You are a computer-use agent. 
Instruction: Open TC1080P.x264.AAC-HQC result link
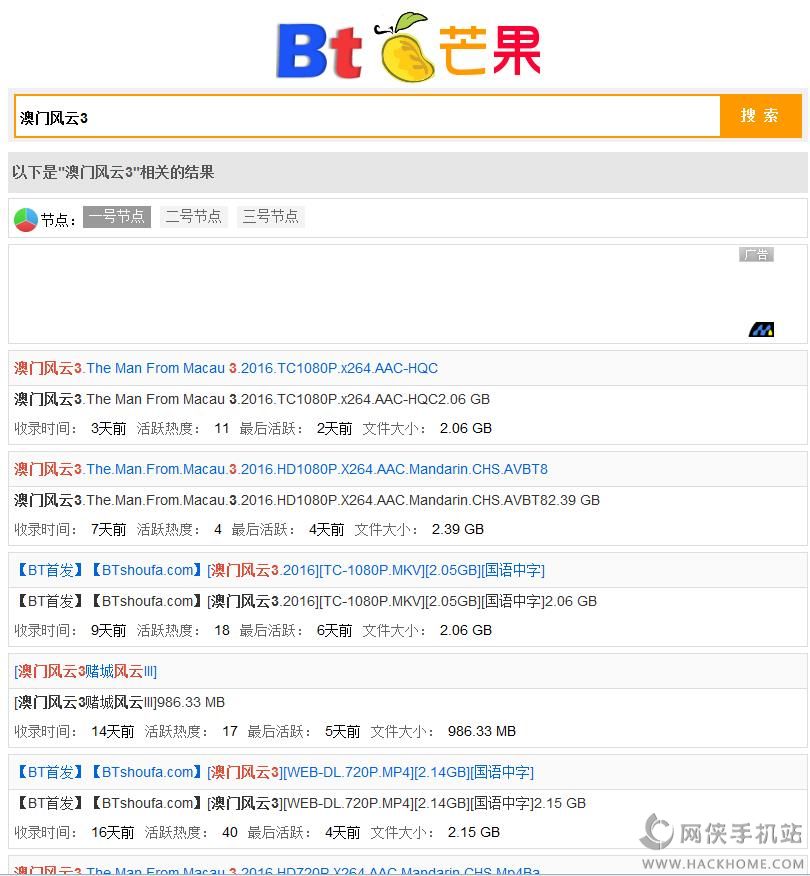226,368
